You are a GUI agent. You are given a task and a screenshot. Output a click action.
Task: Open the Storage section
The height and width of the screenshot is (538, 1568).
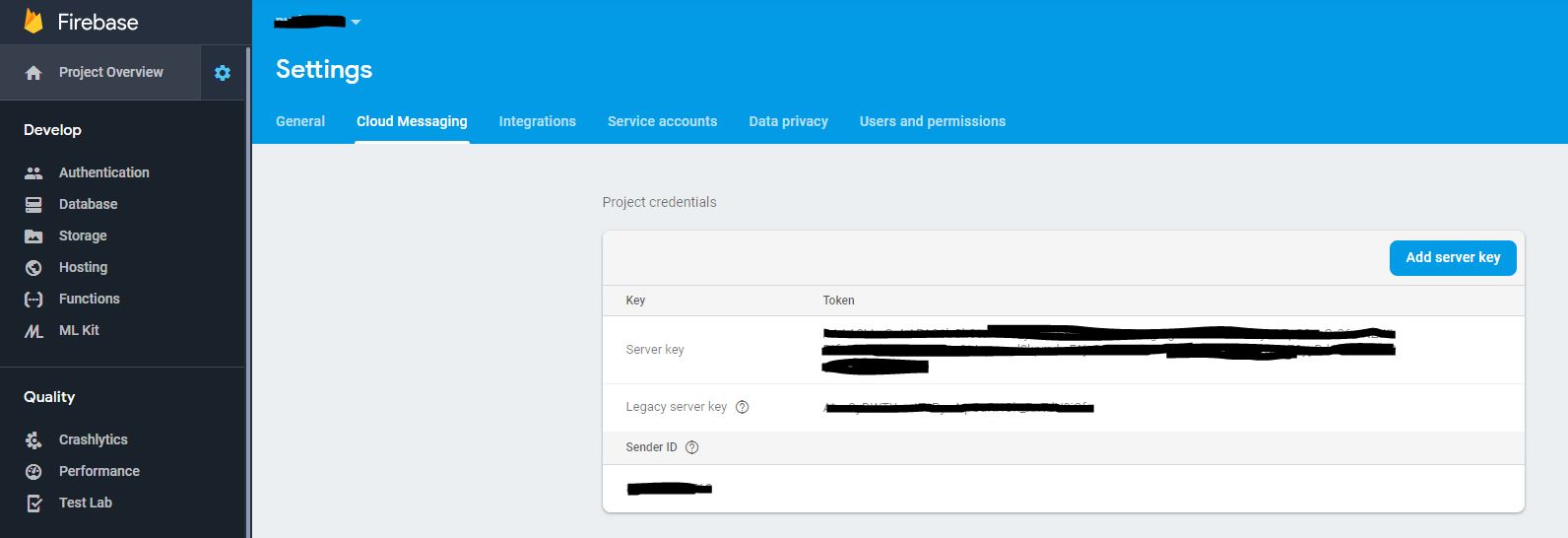[x=83, y=235]
